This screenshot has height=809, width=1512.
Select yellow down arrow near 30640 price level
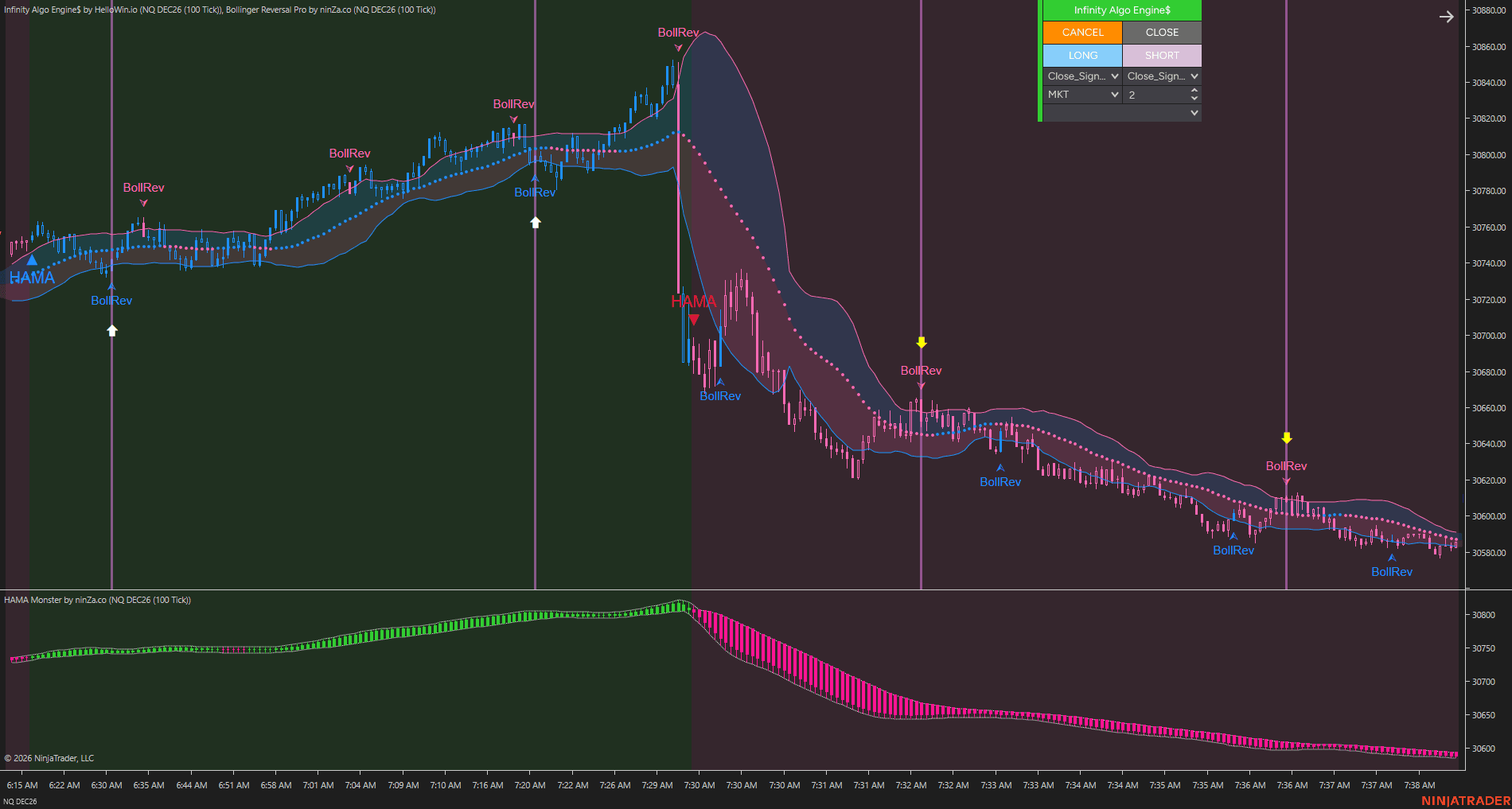click(x=1287, y=438)
